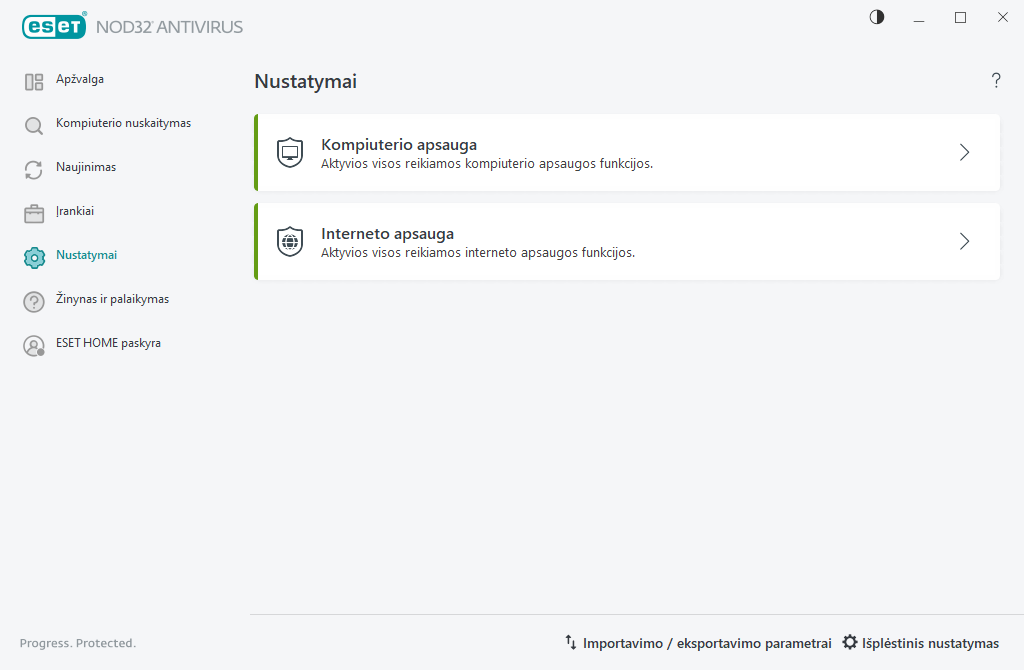Open Išplėstinis nustatymas
The width and height of the screenshot is (1024, 670).
[920, 643]
